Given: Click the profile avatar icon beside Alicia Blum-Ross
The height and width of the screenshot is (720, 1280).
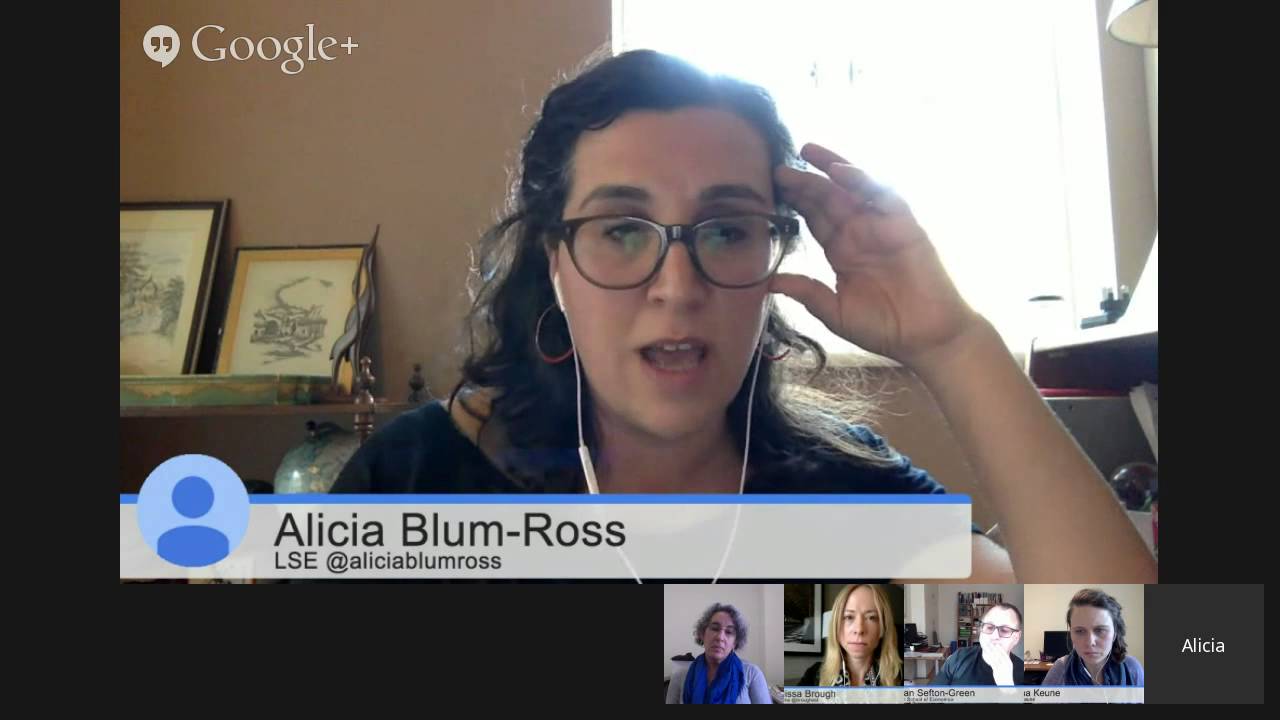Looking at the screenshot, I should [x=193, y=511].
